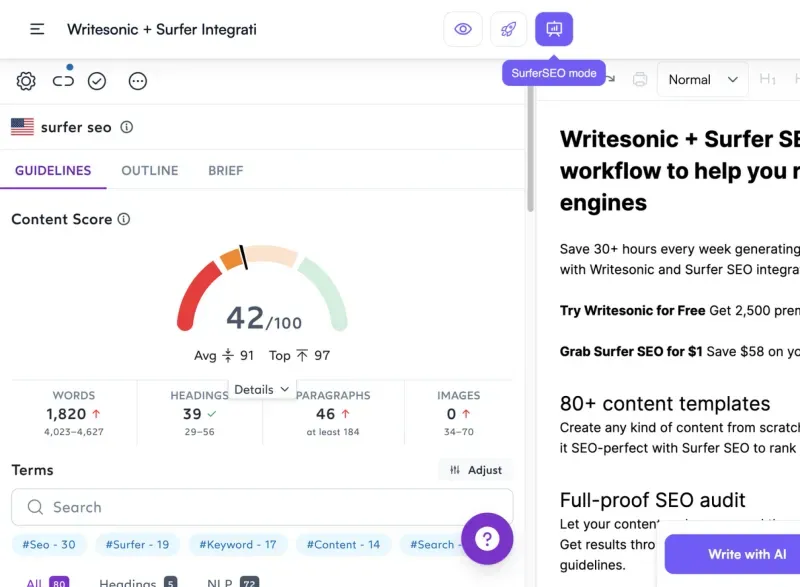The image size is (800, 587).
Task: Select the #Search tag chip
Action: (432, 544)
